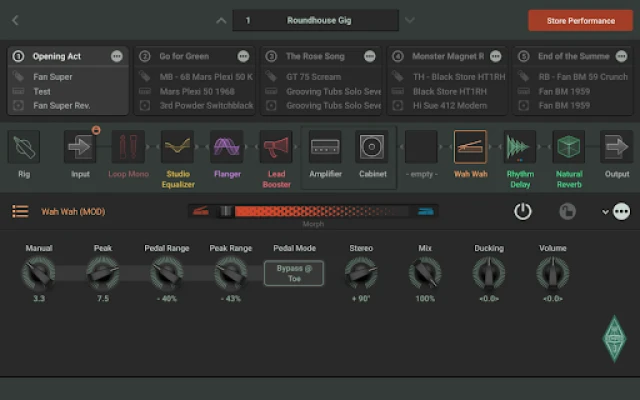Select the Natural Reverb effect slot

pos(569,147)
